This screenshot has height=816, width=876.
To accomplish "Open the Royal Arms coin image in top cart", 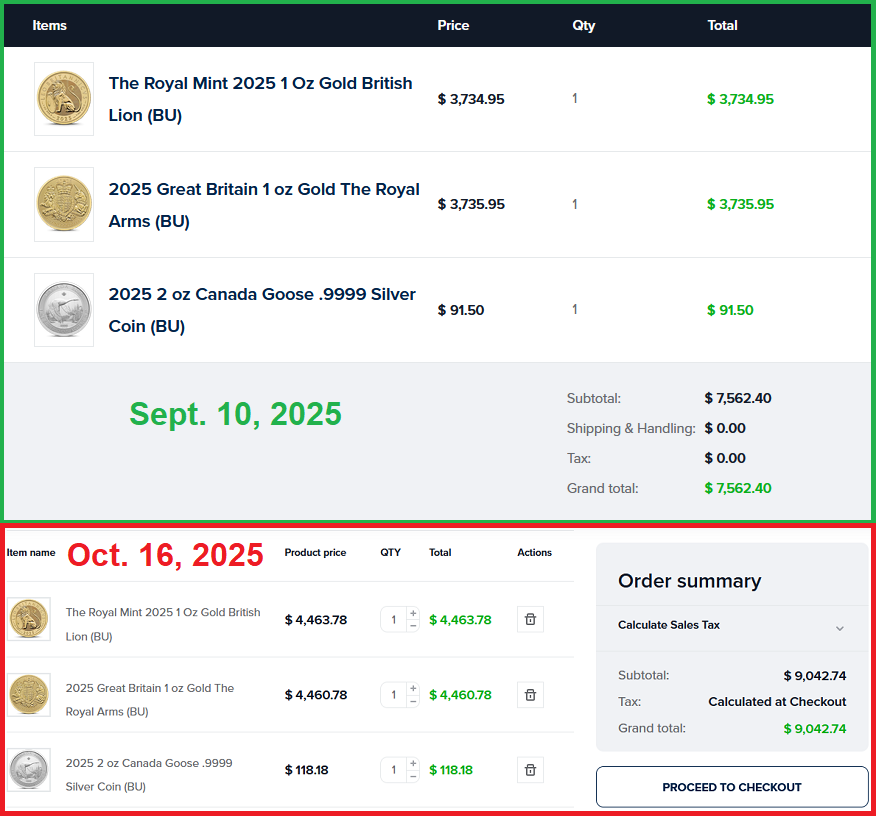I will [x=64, y=204].
